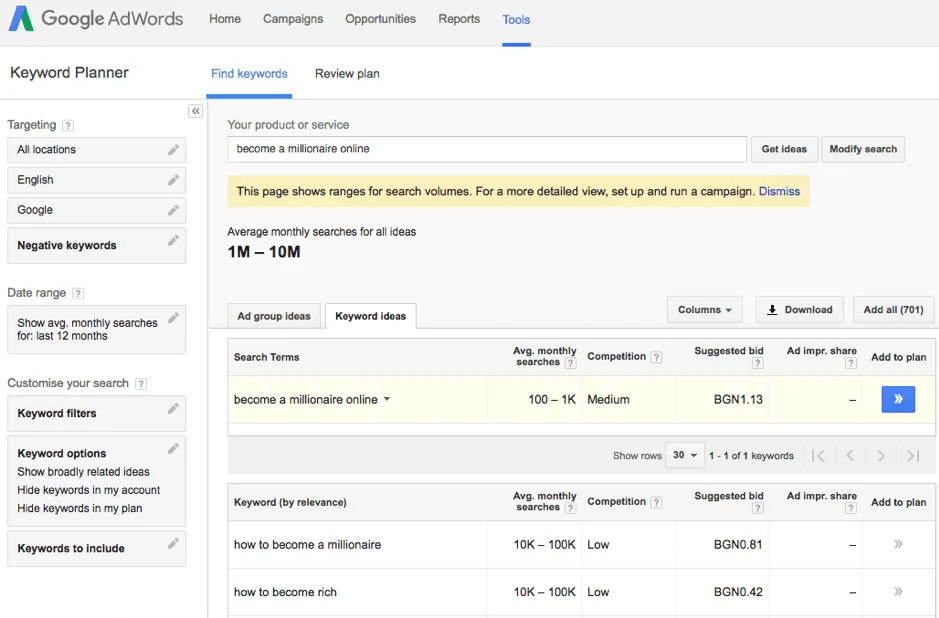Open the Ad group ideas tab
Image resolution: width=939 pixels, height=618 pixels.
pyautogui.click(x=274, y=316)
